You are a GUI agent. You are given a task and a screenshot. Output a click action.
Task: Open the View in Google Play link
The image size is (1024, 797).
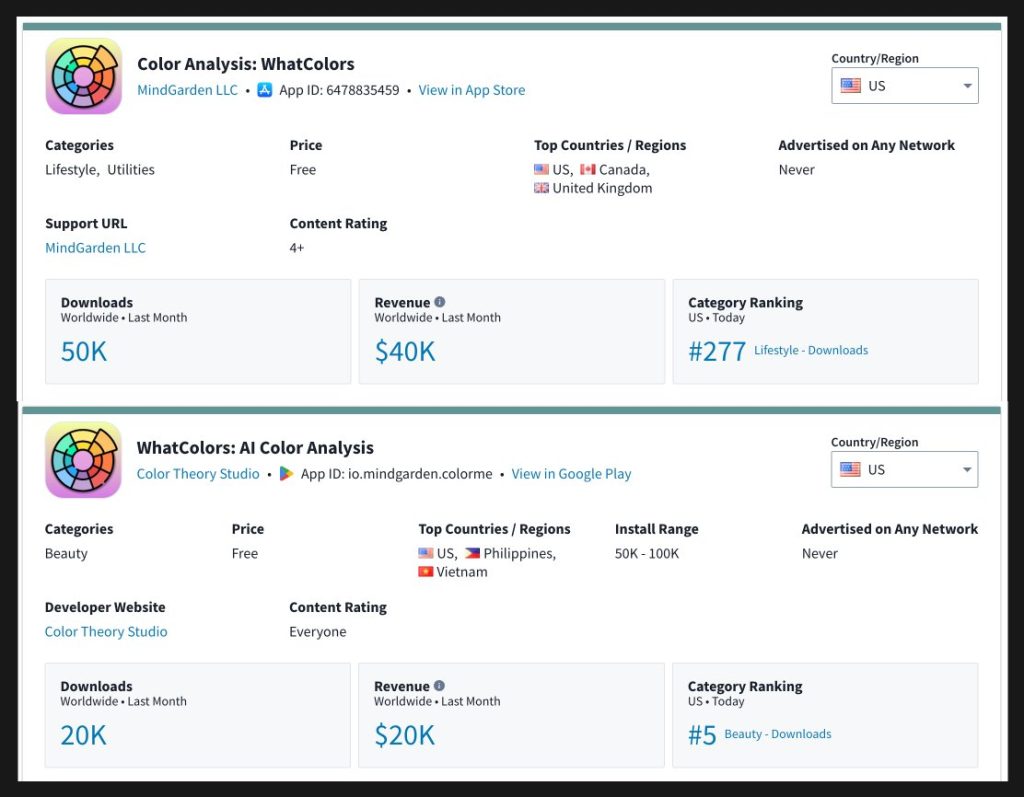pyautogui.click(x=571, y=474)
